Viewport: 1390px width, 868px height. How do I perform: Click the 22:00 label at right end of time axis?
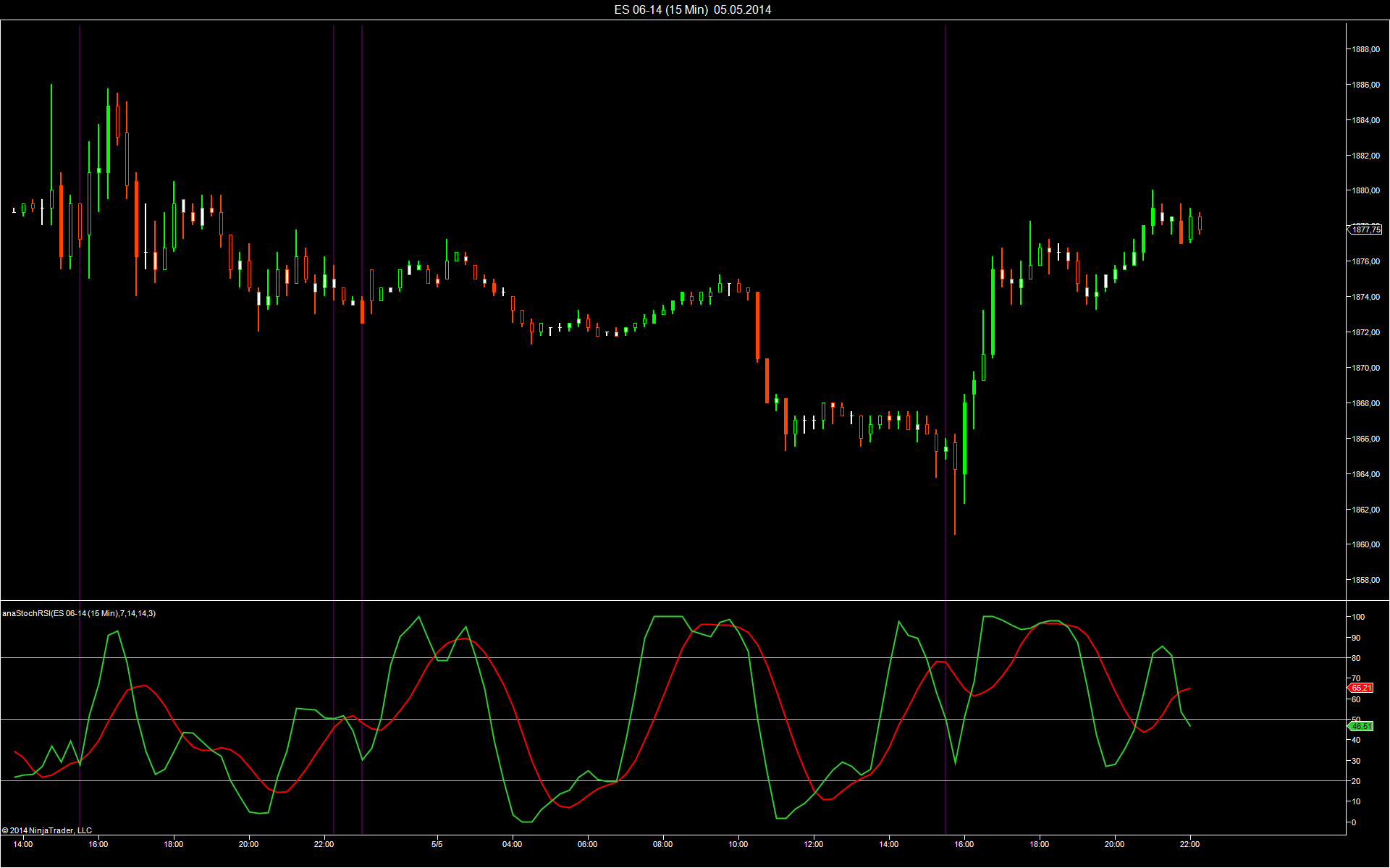(1189, 844)
